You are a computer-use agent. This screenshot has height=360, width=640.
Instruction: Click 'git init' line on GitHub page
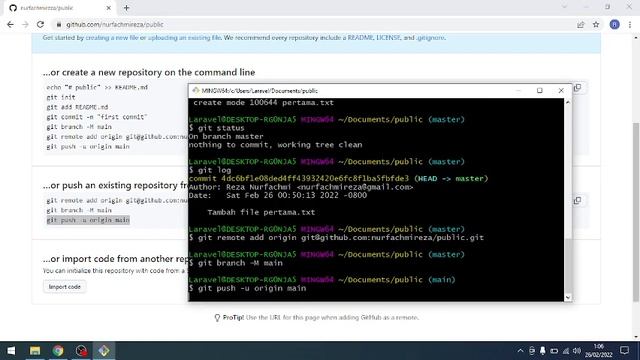[x=61, y=97]
